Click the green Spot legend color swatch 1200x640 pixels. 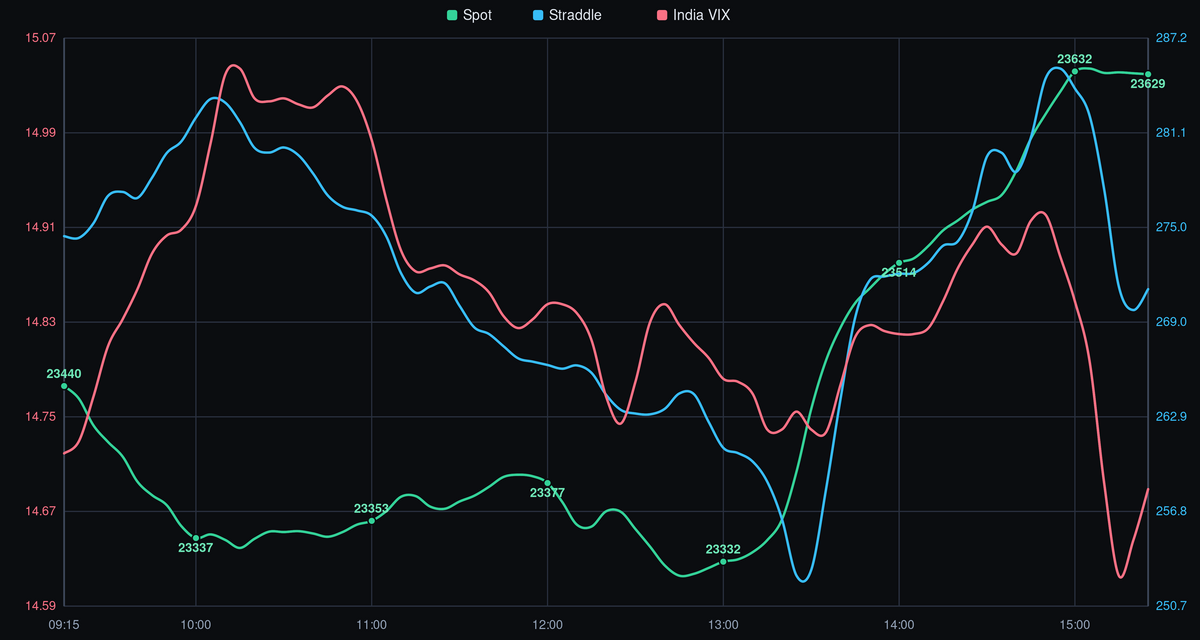pyautogui.click(x=451, y=15)
